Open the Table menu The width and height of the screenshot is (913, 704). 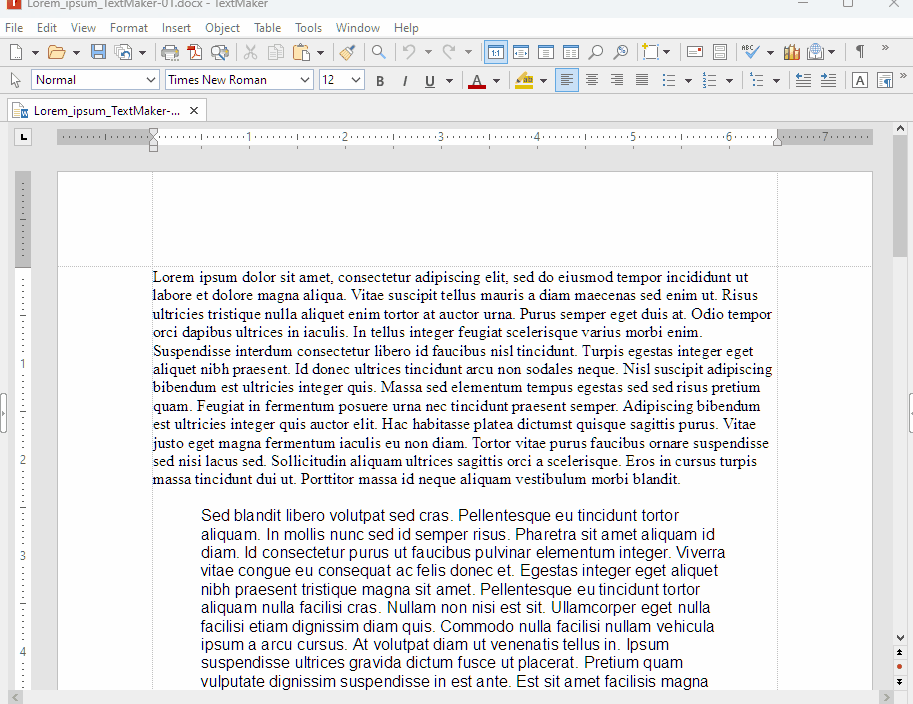click(x=267, y=28)
